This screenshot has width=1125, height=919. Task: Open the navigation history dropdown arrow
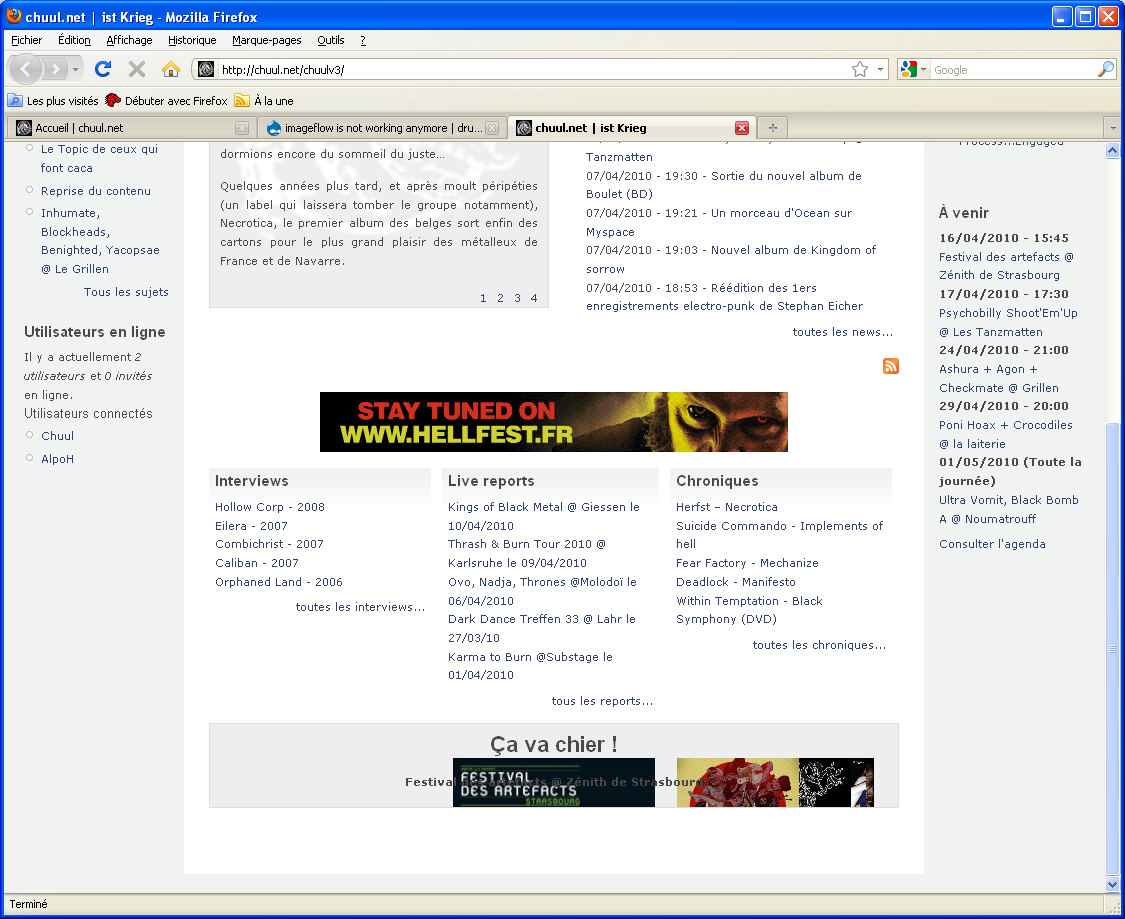tap(75, 70)
